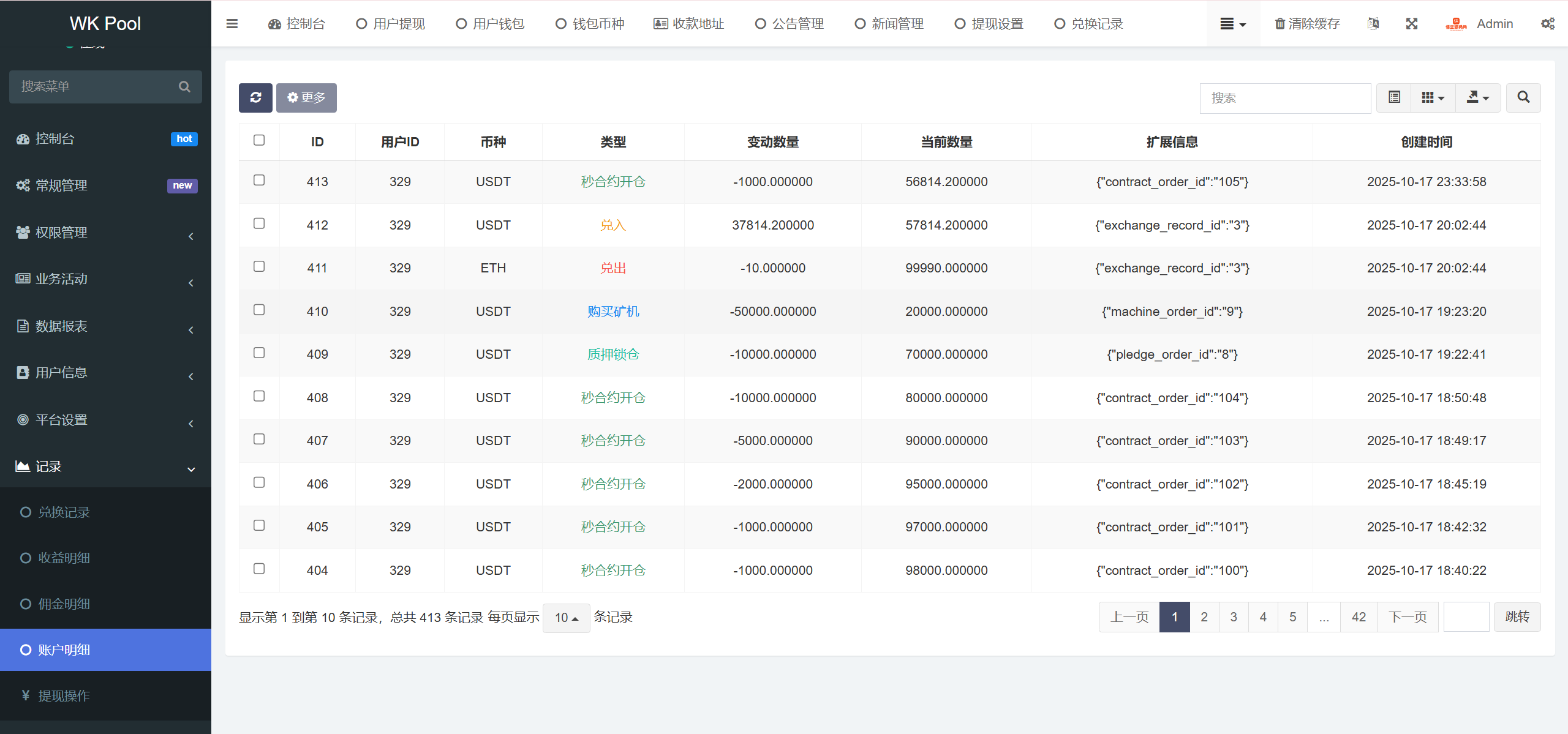Toggle card view icon in table toolbar

[x=1394, y=98]
